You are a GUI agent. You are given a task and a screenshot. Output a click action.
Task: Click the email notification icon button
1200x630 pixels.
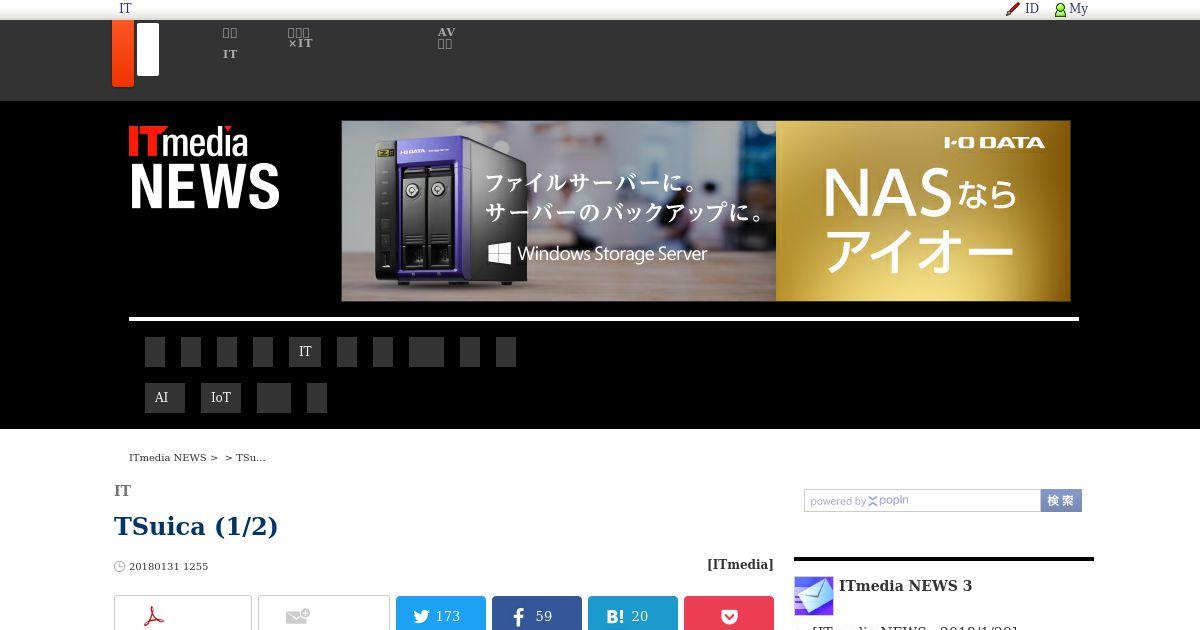coord(324,613)
